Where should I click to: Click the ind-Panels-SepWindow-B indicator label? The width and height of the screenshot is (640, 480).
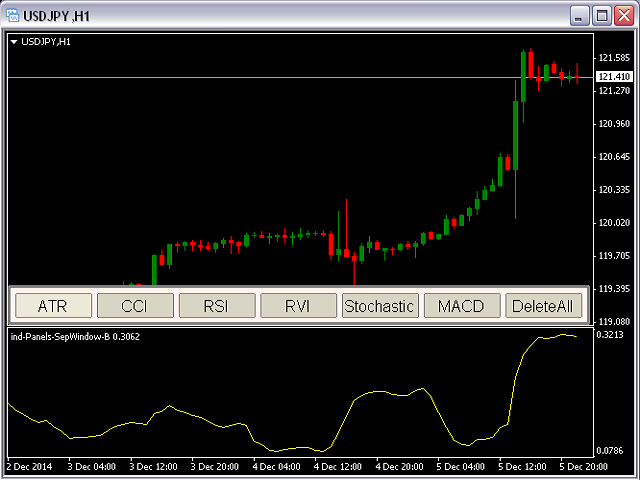tap(75, 336)
